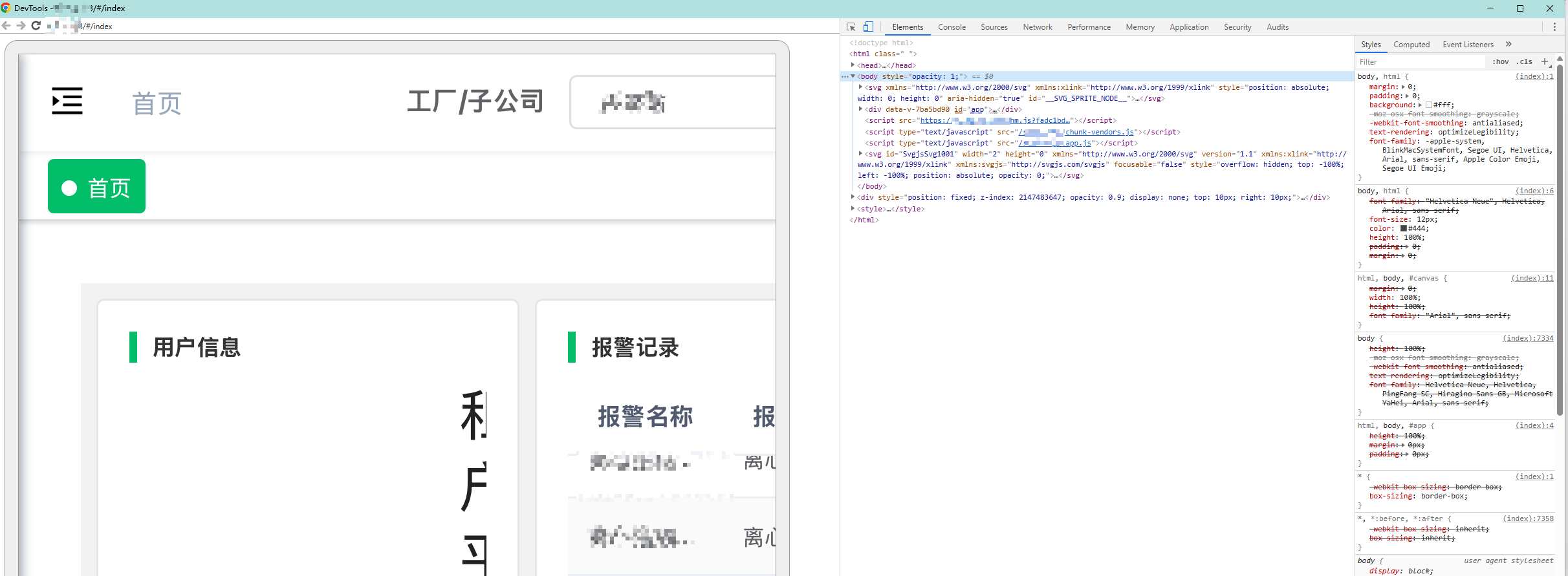The width and height of the screenshot is (1568, 576).
Task: Switch to the Computed sidebar tab
Action: tap(1411, 45)
